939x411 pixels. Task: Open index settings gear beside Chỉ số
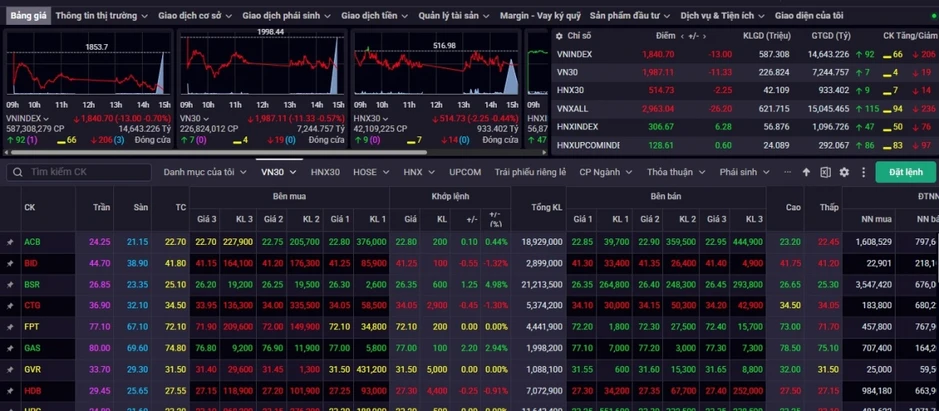pyautogui.click(x=559, y=36)
